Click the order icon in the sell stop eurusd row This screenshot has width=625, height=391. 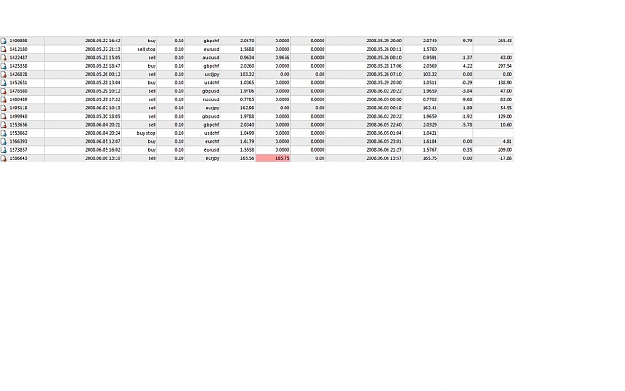pyautogui.click(x=4, y=49)
